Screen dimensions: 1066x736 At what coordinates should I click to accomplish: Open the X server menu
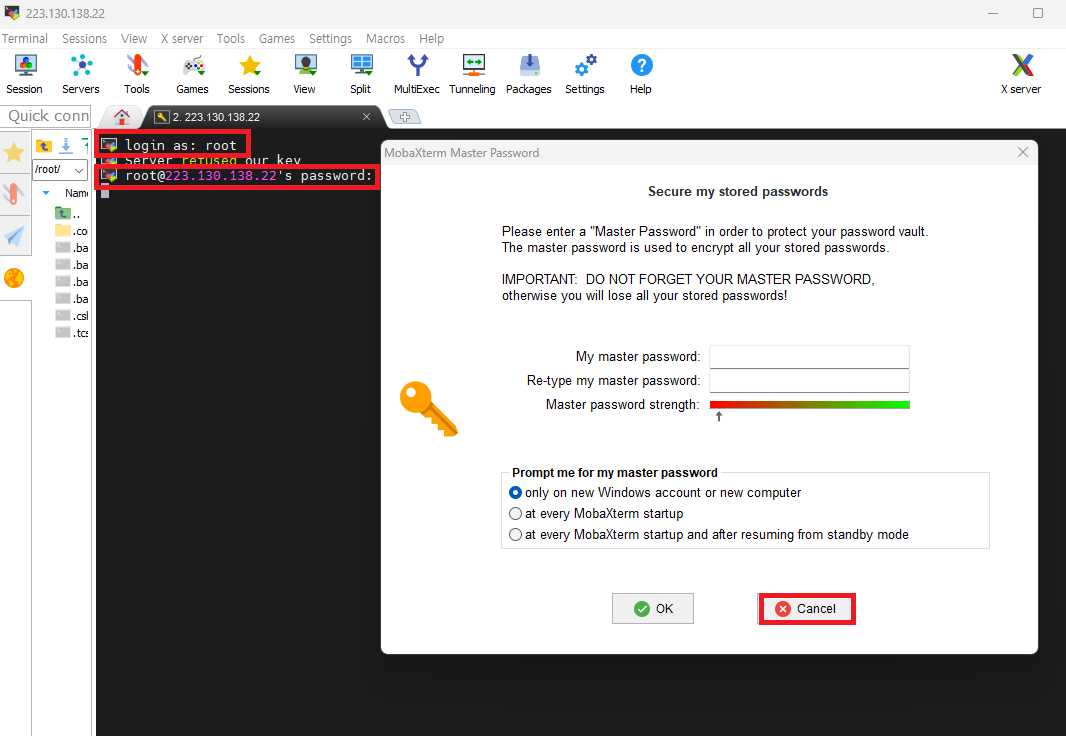(182, 39)
